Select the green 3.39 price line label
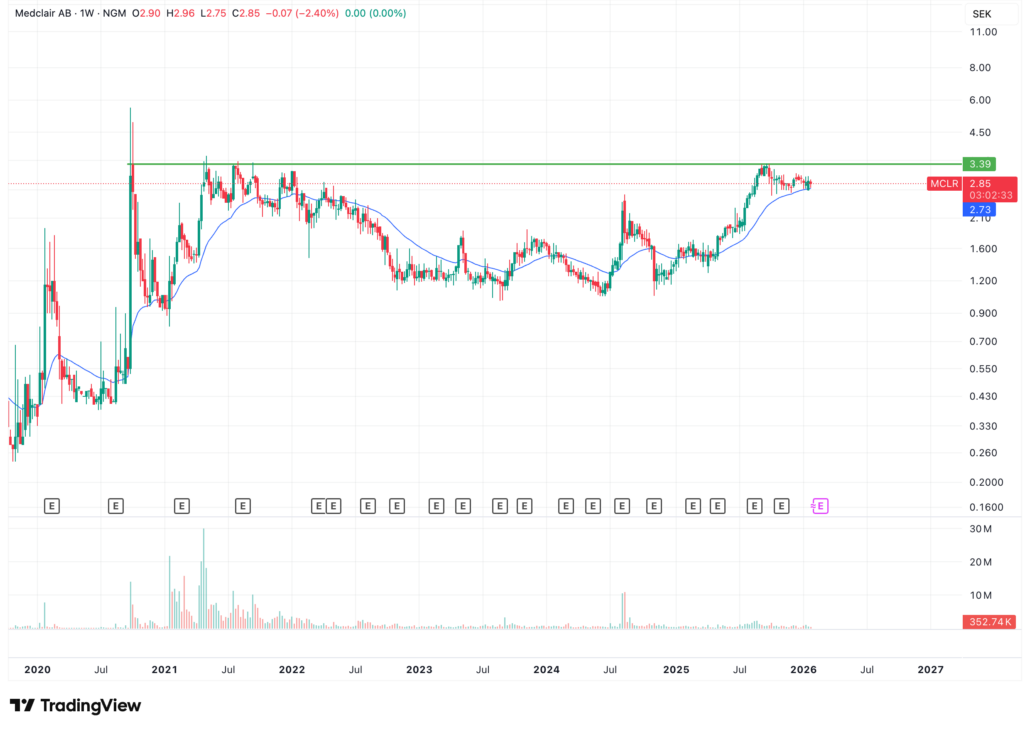The image size is (1030, 730). tap(977, 164)
